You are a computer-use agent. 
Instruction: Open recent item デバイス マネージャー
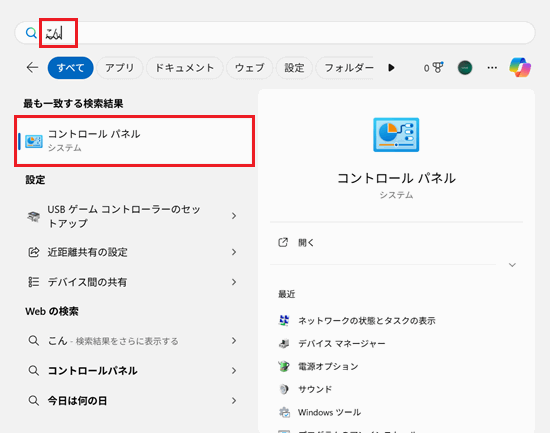[342, 344]
